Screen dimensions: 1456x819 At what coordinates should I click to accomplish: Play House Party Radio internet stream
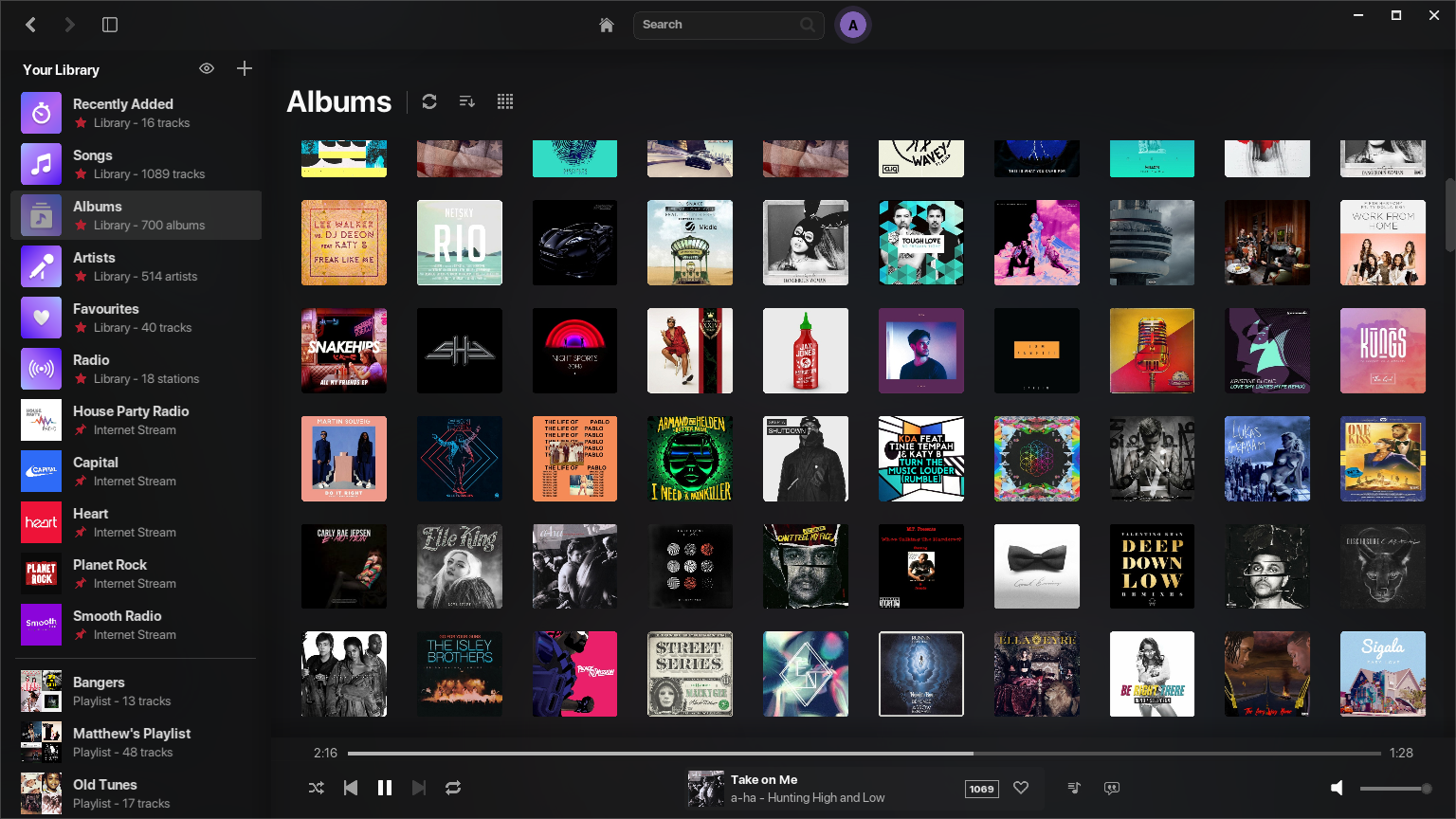[136, 420]
